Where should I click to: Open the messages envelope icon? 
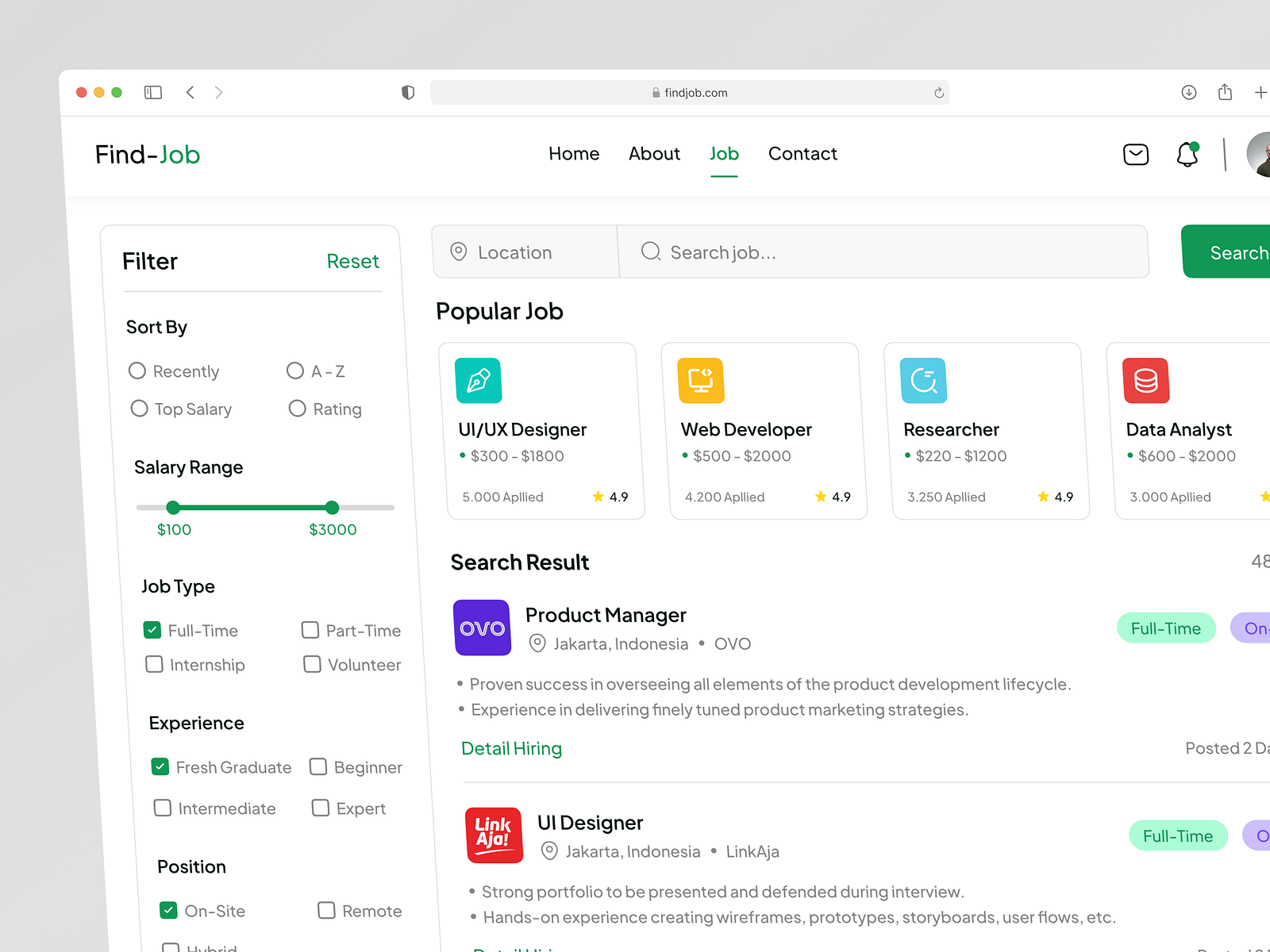pos(1136,154)
